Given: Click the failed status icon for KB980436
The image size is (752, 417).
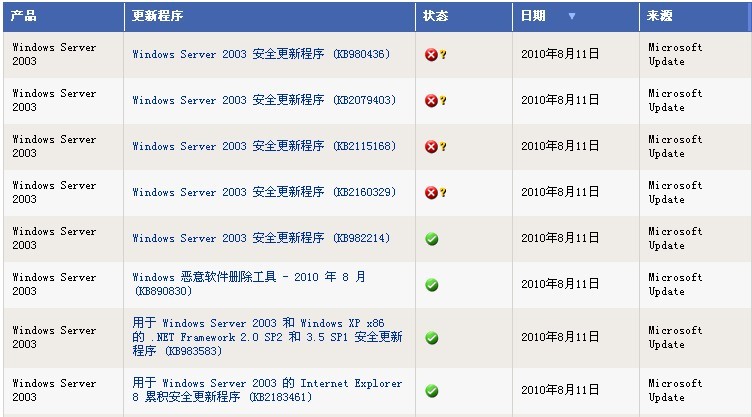Looking at the screenshot, I should [x=431, y=55].
